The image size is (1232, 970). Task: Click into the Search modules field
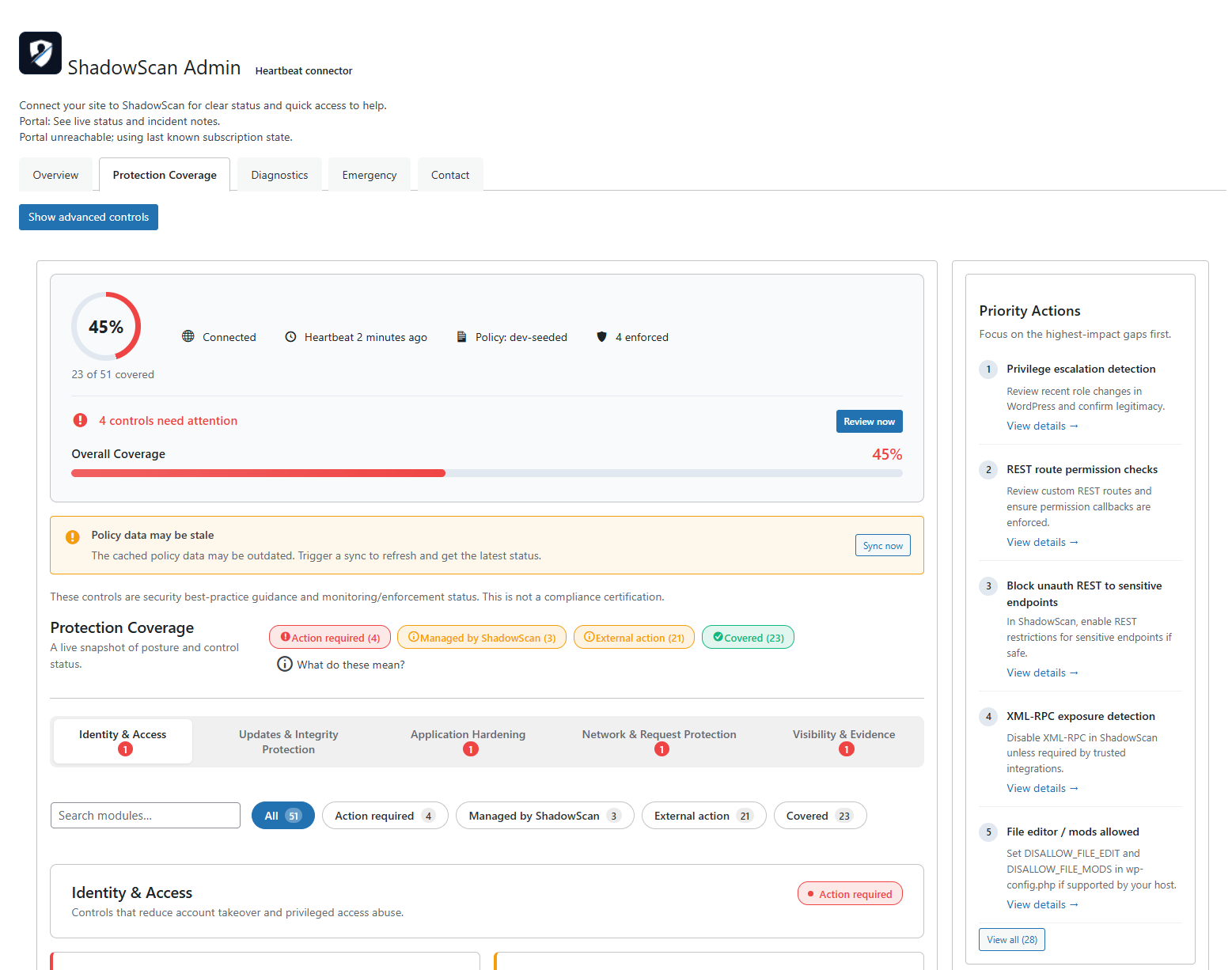146,816
